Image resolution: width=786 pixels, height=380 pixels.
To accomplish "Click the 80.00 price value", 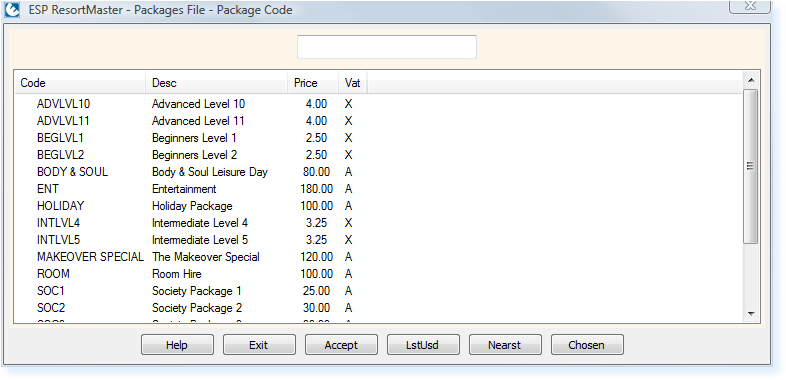I will click(316, 172).
